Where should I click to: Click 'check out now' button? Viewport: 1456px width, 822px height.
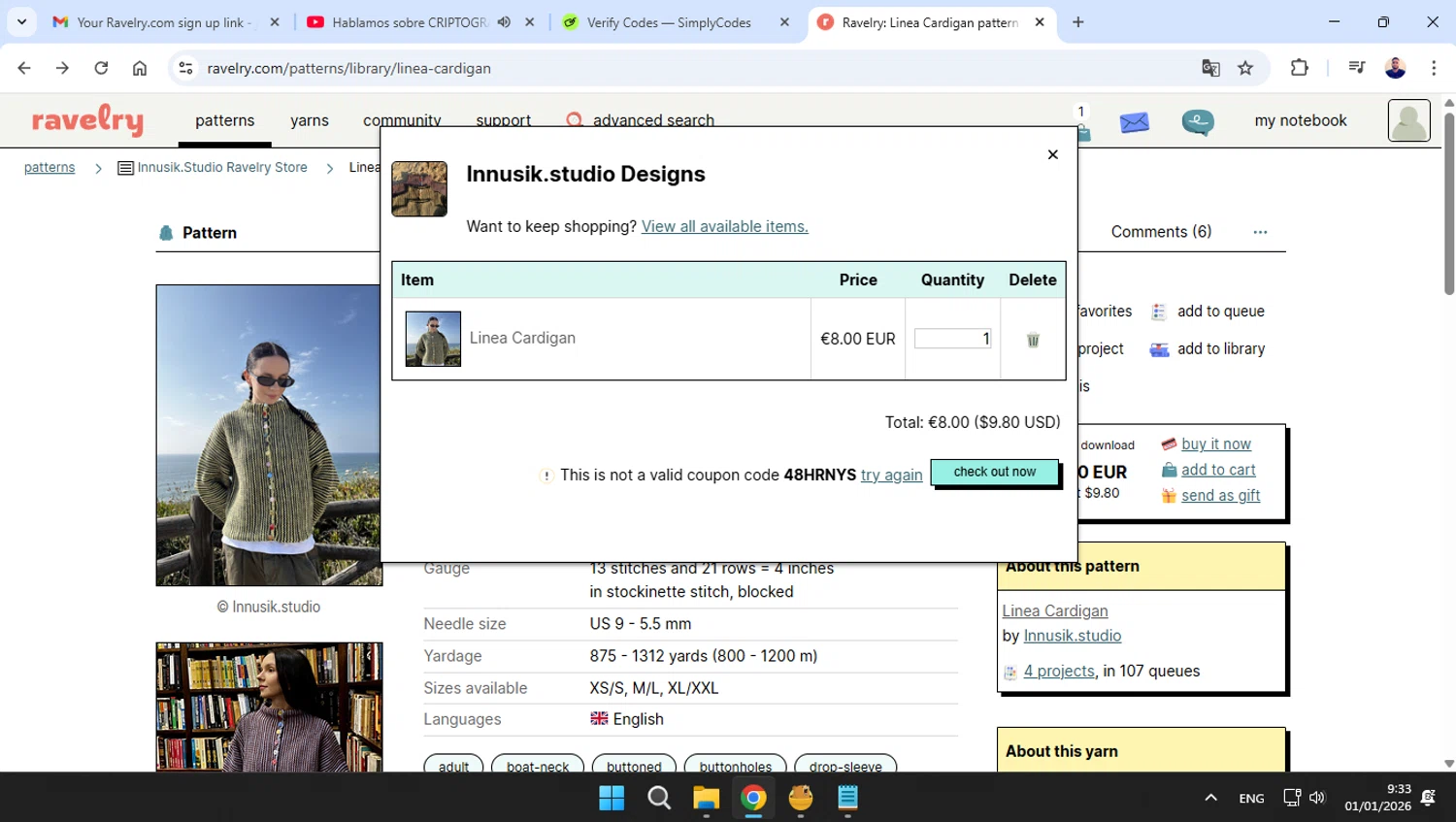click(994, 472)
